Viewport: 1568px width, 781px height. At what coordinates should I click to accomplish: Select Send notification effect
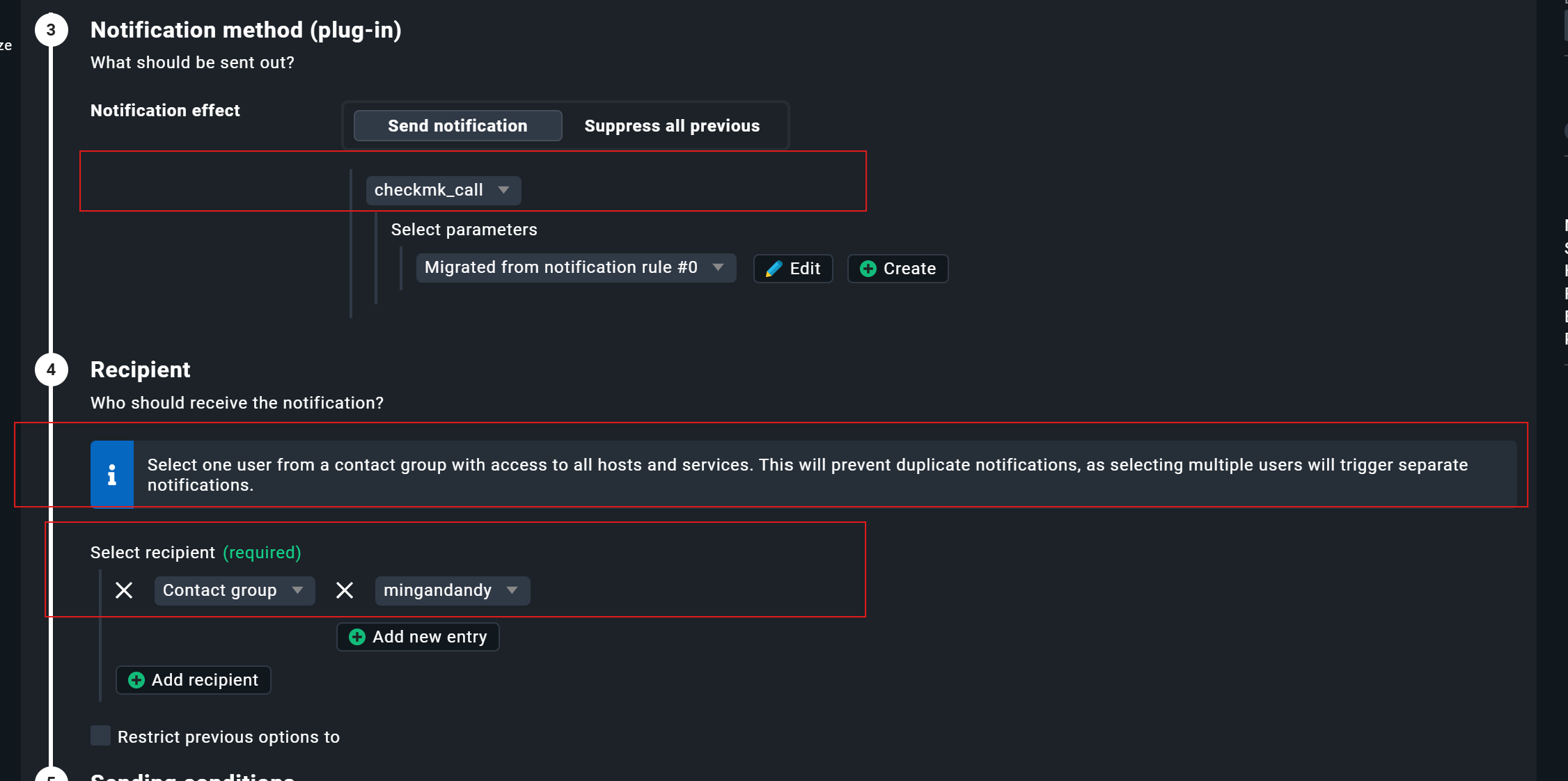[457, 126]
